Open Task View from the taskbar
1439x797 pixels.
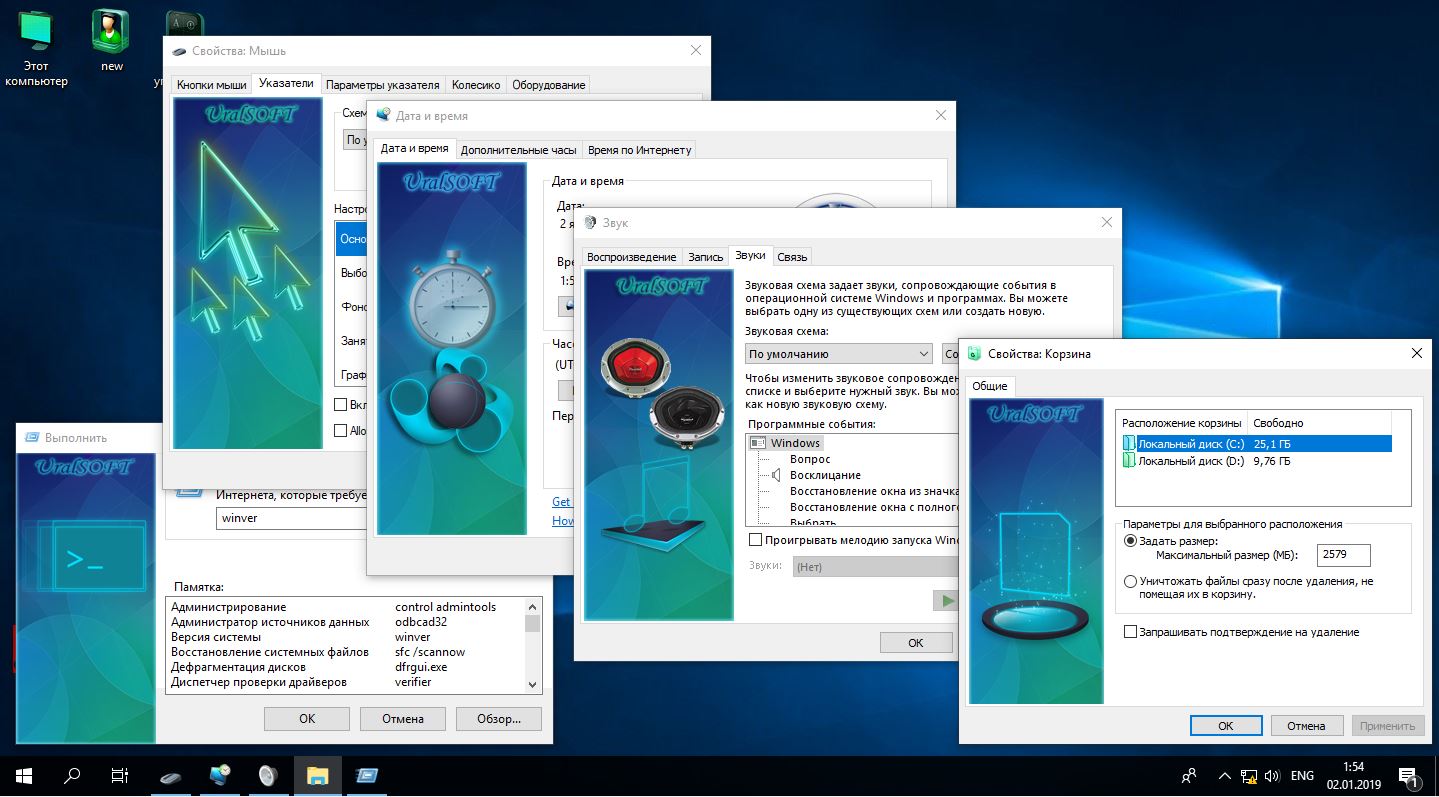[119, 775]
